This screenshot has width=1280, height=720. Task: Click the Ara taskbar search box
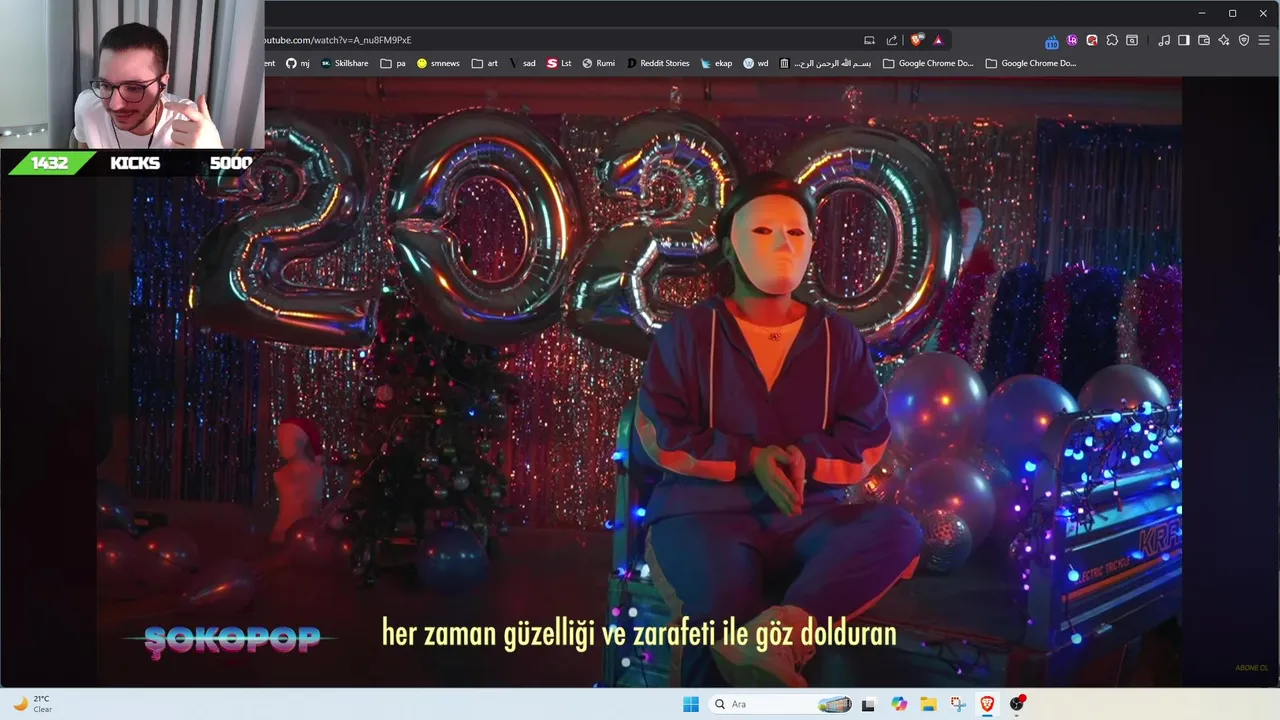782,704
